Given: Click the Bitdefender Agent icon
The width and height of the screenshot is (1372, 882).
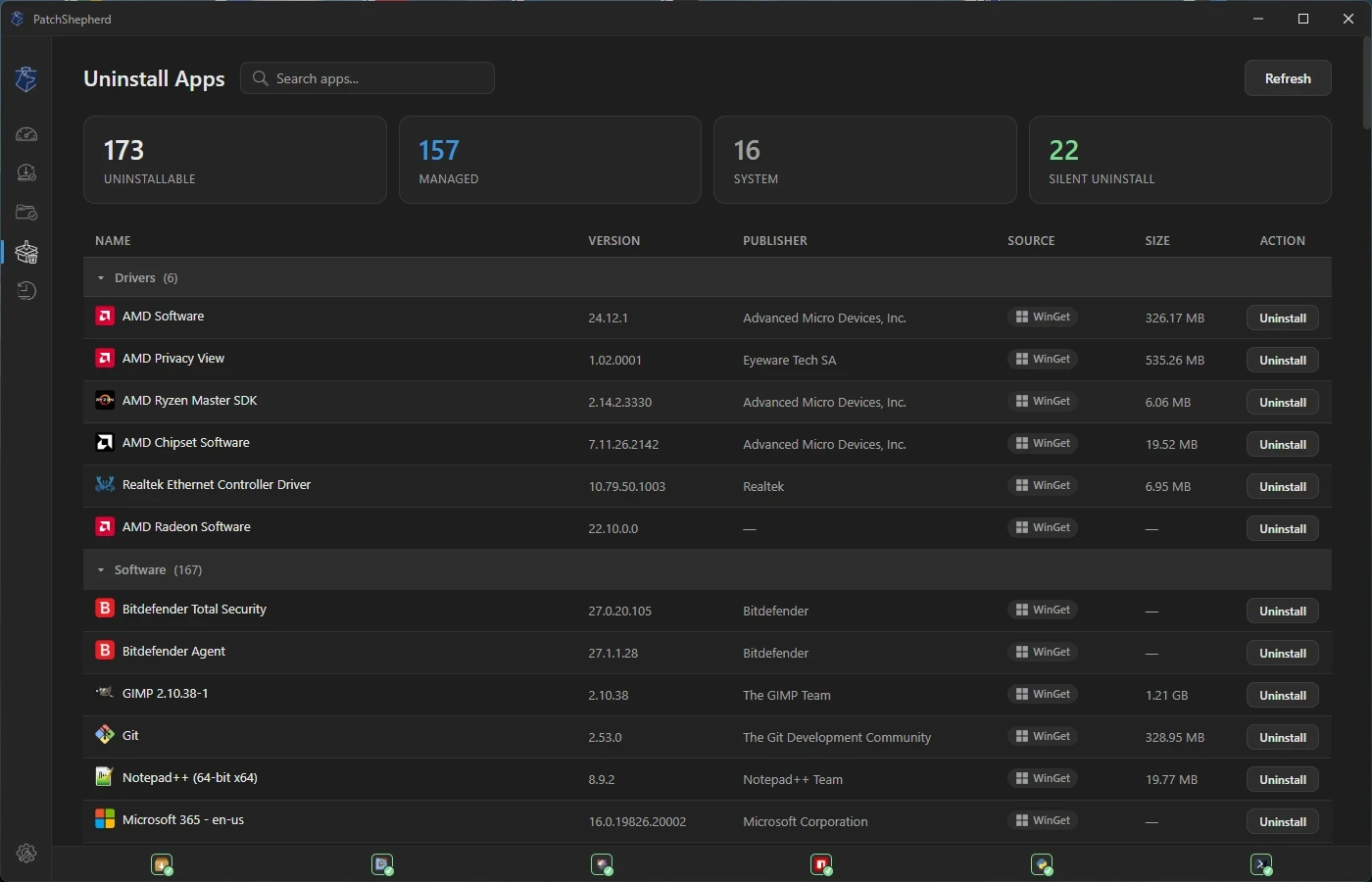Looking at the screenshot, I should (105, 651).
